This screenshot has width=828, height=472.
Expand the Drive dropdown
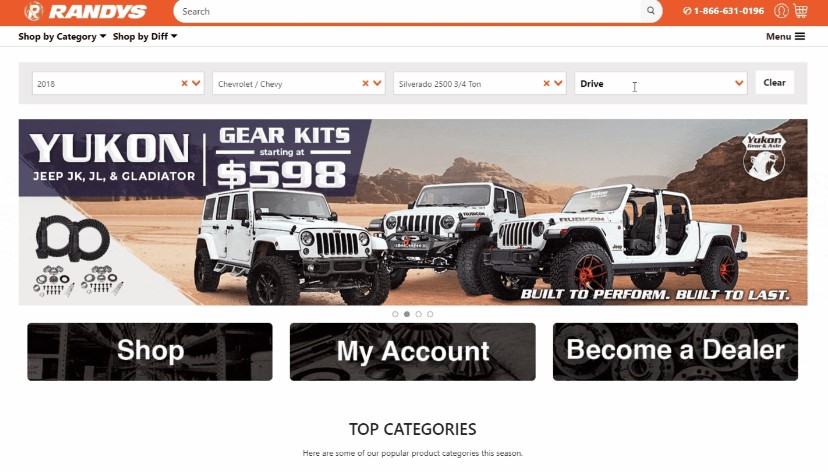click(x=661, y=83)
